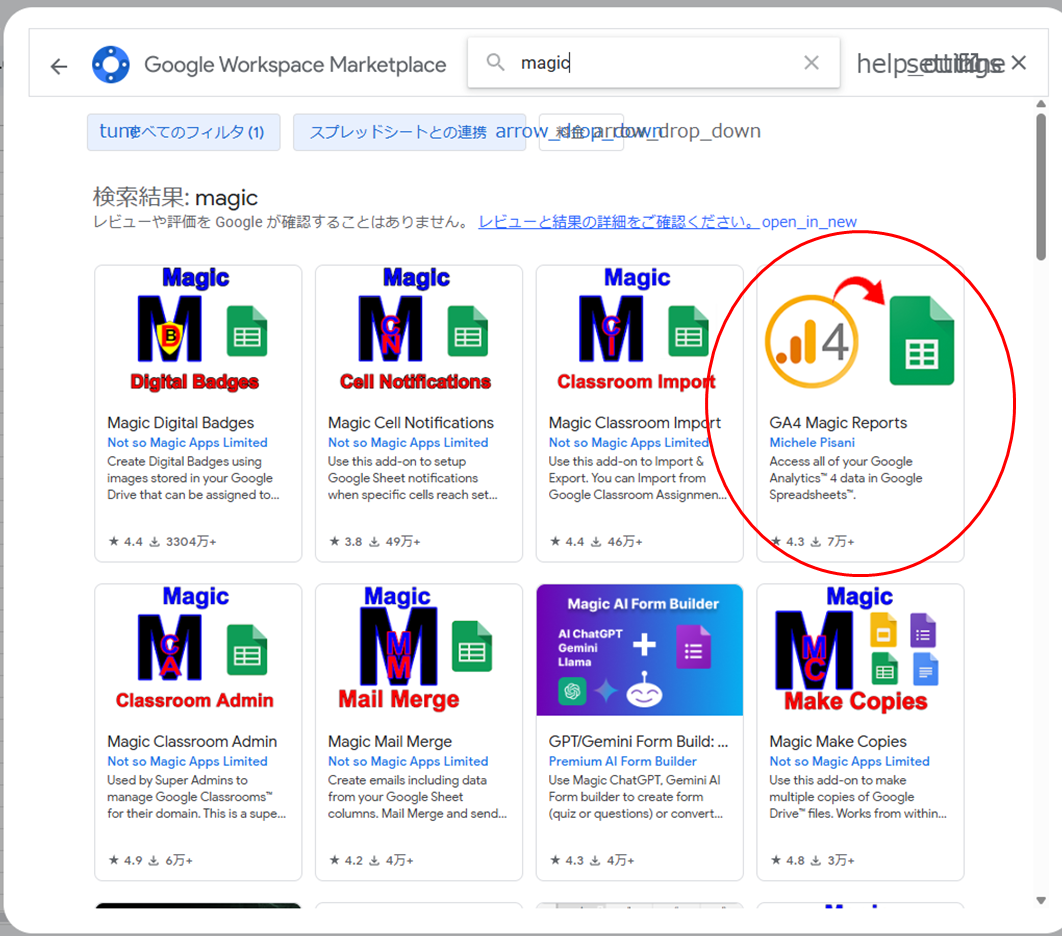Click the 3.8 rating with 49万+ installs
1062x936 pixels.
point(375,542)
